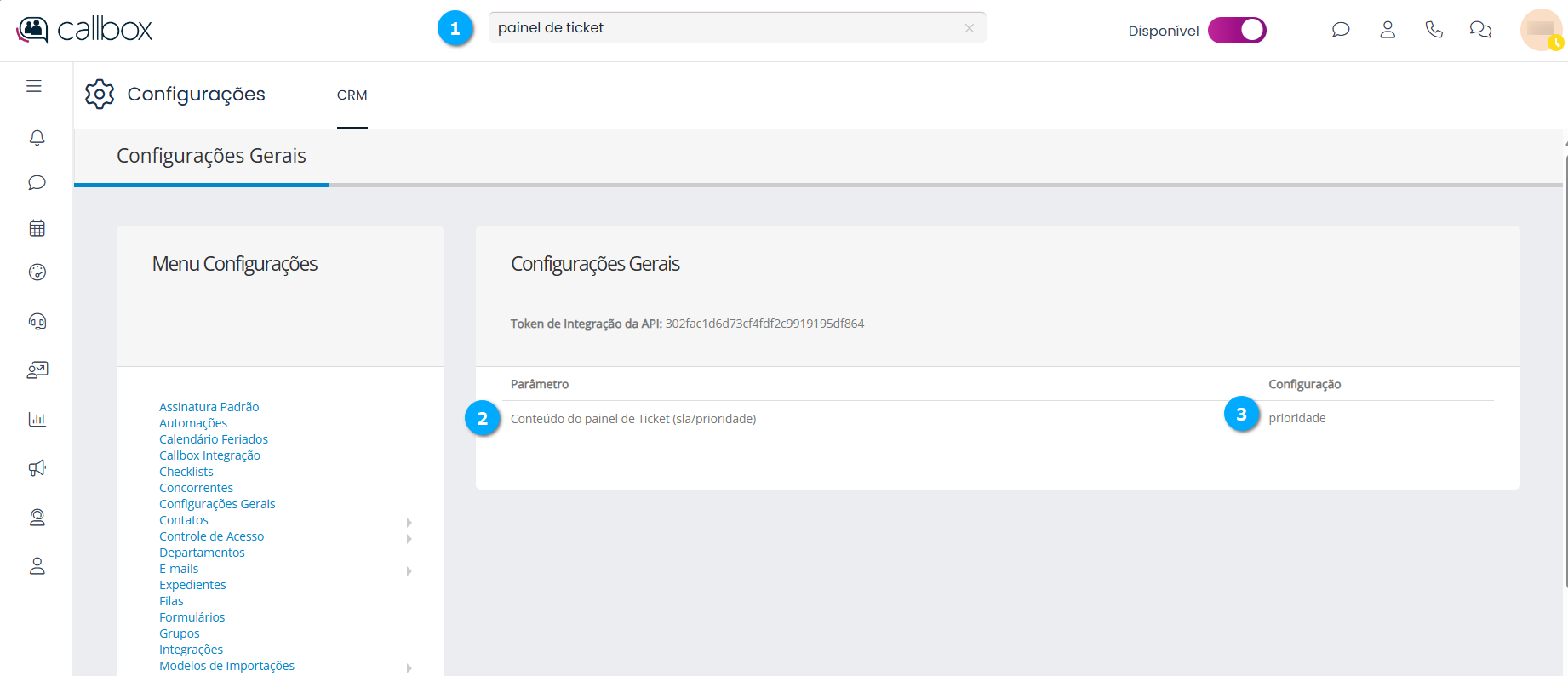1568x676 pixels.
Task: Click the prioridade configuration value
Action: (x=1296, y=418)
